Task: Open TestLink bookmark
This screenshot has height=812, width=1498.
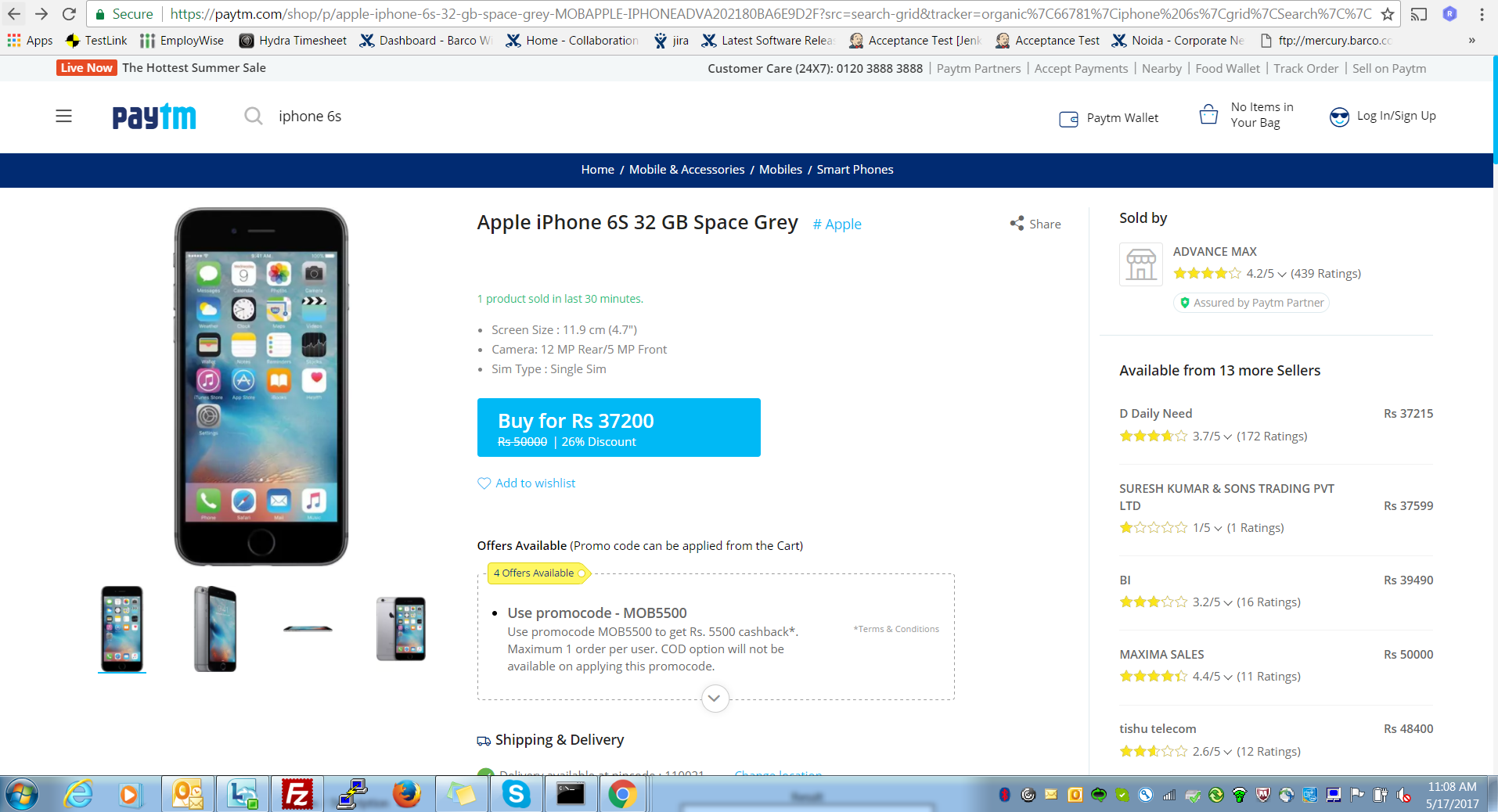Action: tap(96, 41)
